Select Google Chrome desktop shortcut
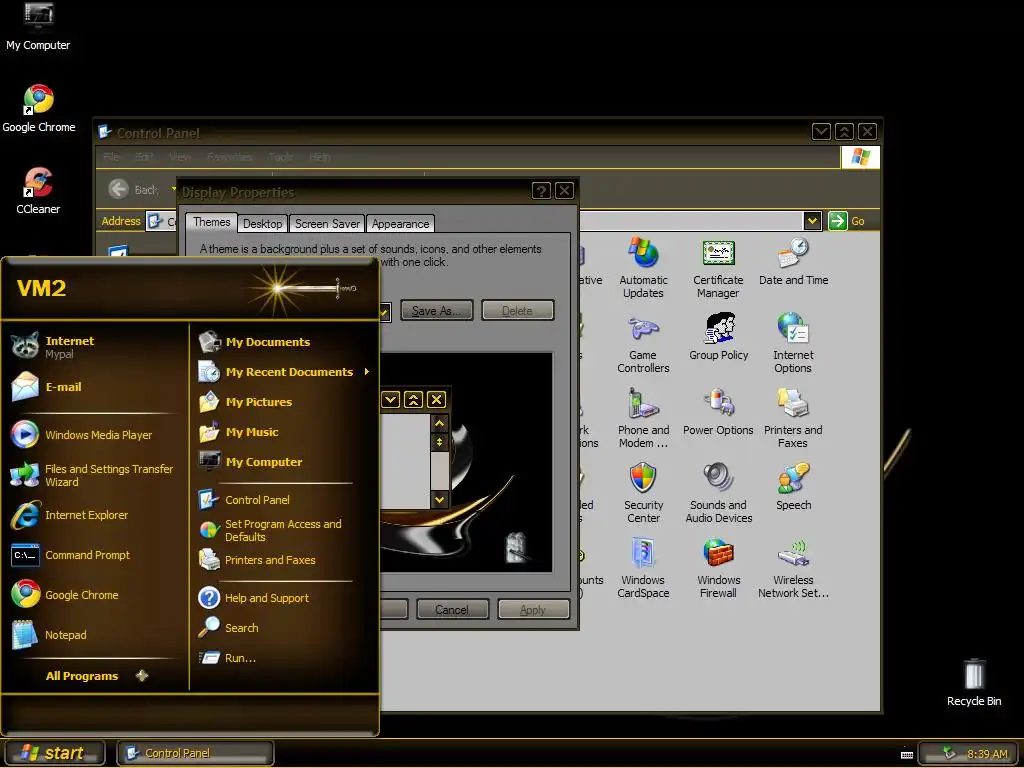 pos(39,109)
